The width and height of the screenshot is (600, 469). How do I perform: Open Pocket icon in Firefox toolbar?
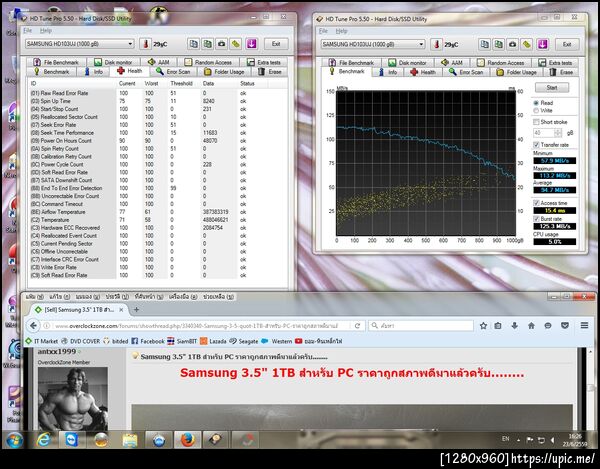[565, 326]
